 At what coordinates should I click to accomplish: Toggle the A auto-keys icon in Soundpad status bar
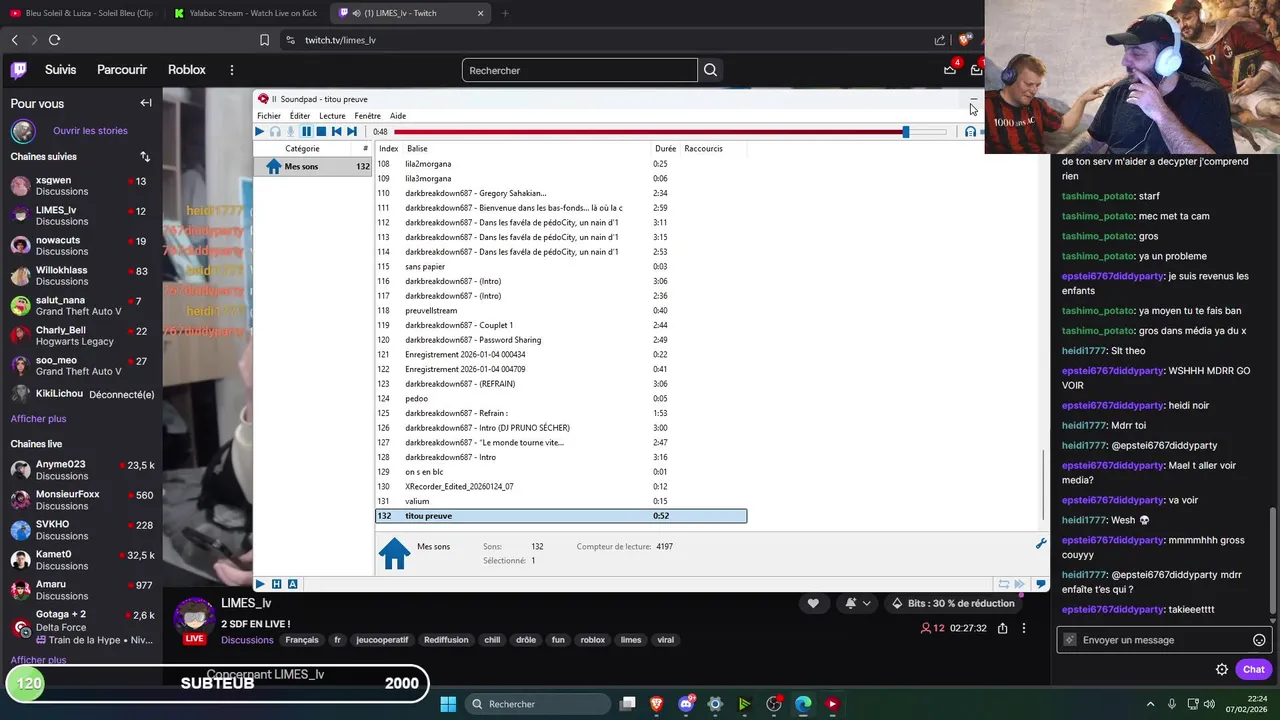pyautogui.click(x=292, y=584)
